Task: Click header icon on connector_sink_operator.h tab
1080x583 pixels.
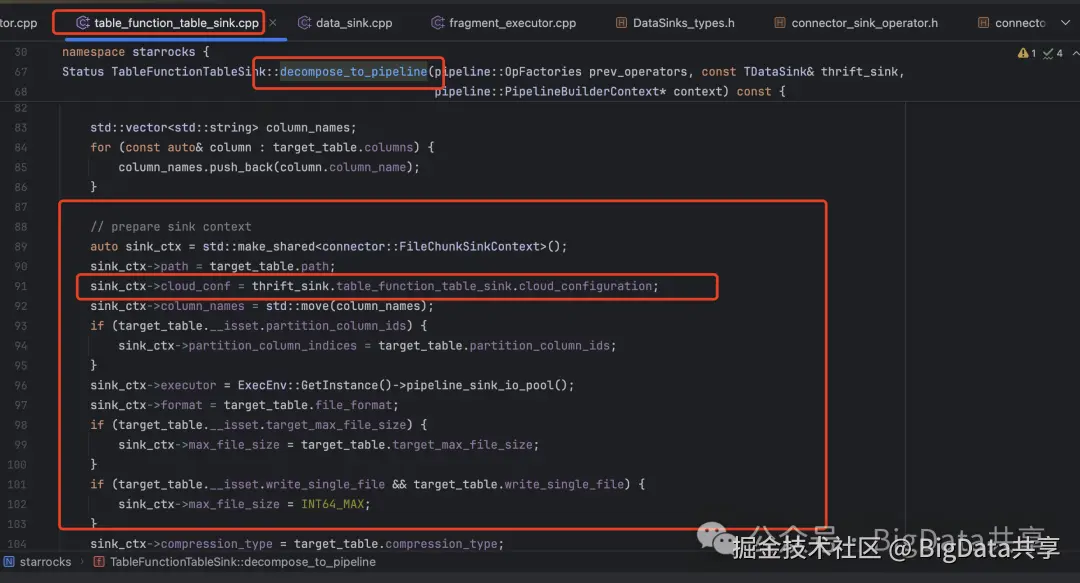Action: pos(779,23)
